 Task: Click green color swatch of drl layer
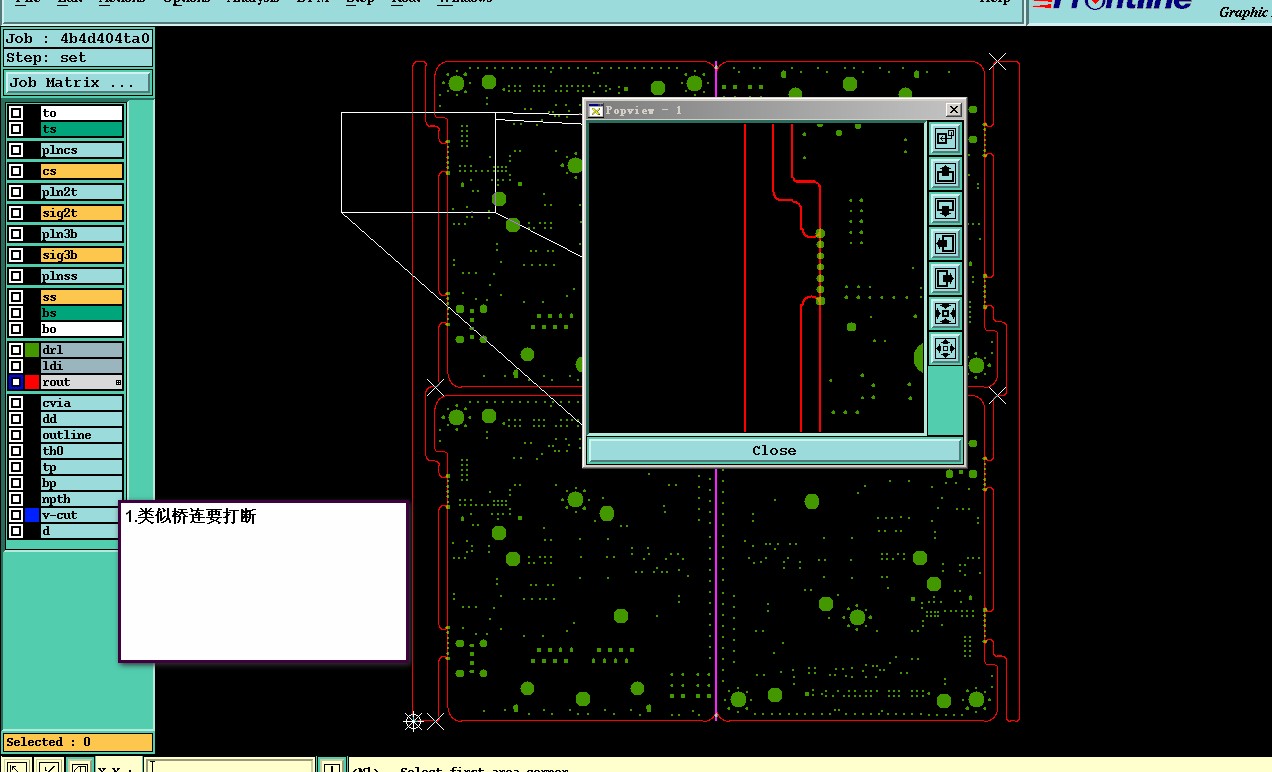pos(32,350)
